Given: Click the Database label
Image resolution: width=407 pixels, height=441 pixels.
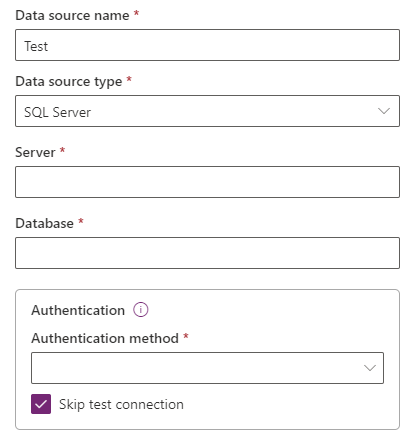Looking at the screenshot, I should point(44,223).
